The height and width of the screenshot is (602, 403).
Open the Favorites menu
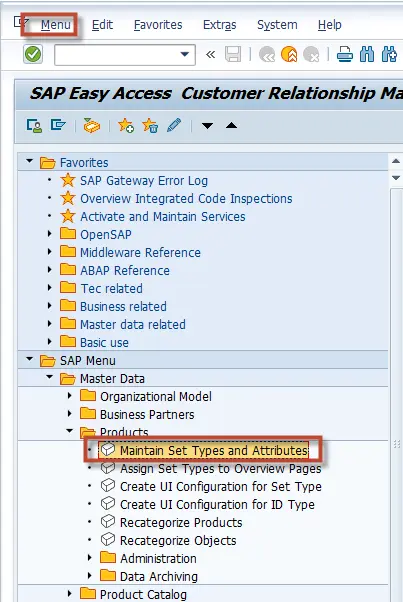158,25
